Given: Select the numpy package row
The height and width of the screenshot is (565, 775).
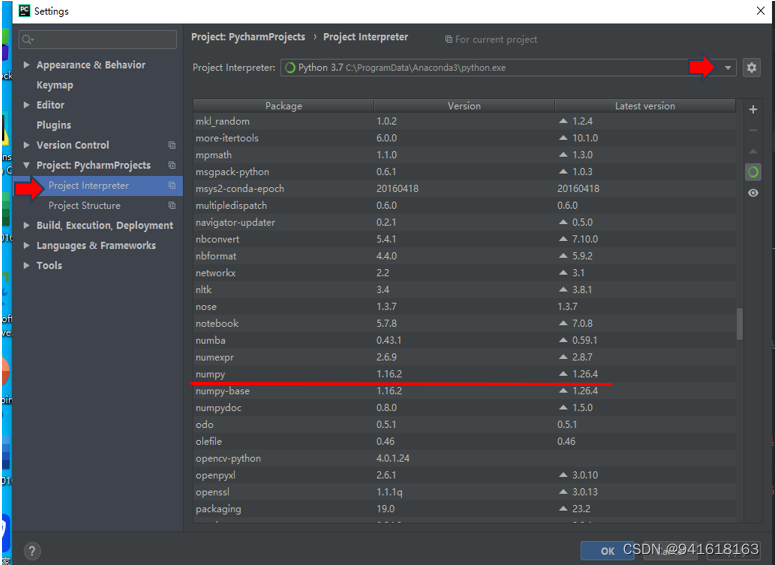Looking at the screenshot, I should [464, 374].
